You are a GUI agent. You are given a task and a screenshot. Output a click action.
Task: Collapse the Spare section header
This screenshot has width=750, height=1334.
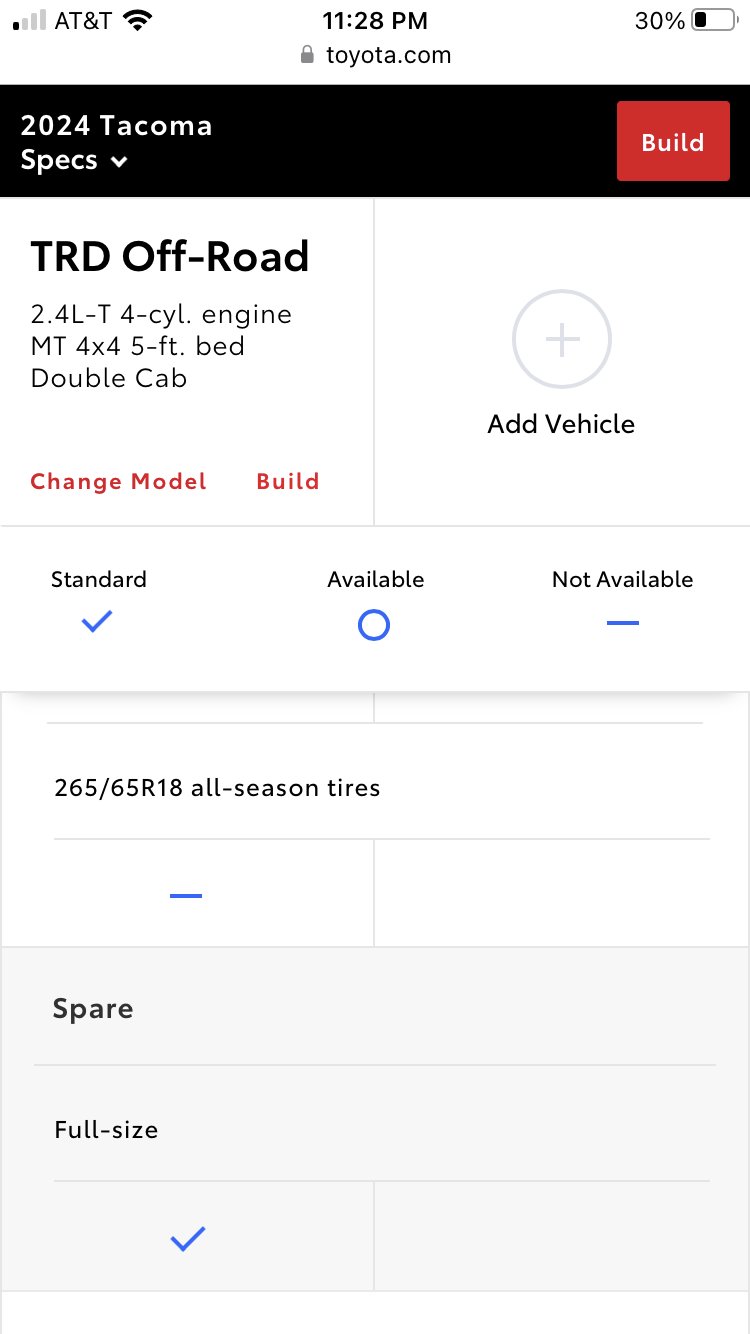click(x=375, y=1008)
